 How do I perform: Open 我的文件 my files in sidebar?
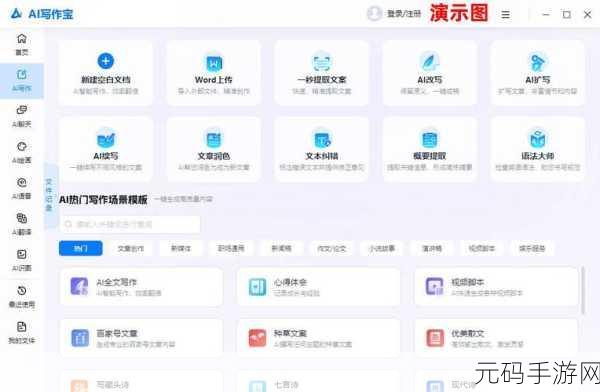22,333
